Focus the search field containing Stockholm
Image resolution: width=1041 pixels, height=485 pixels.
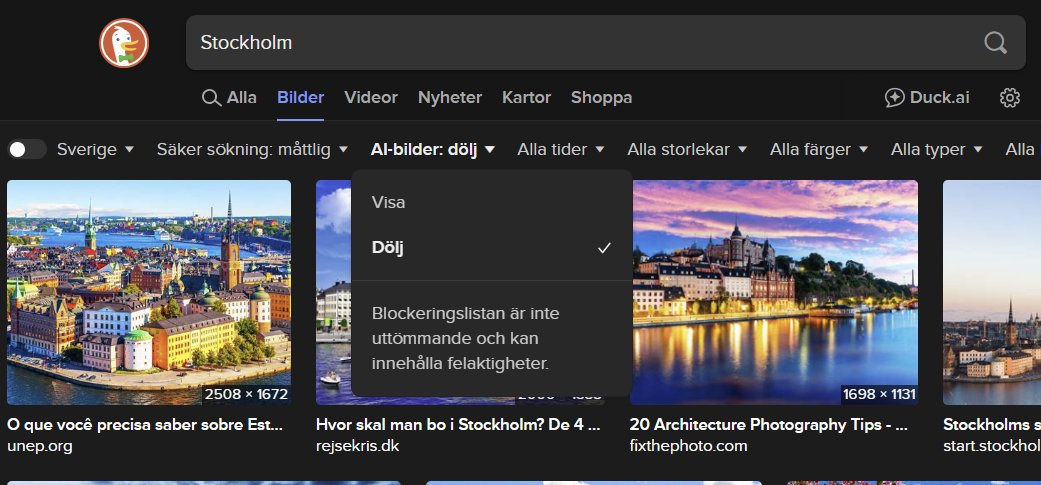click(605, 43)
